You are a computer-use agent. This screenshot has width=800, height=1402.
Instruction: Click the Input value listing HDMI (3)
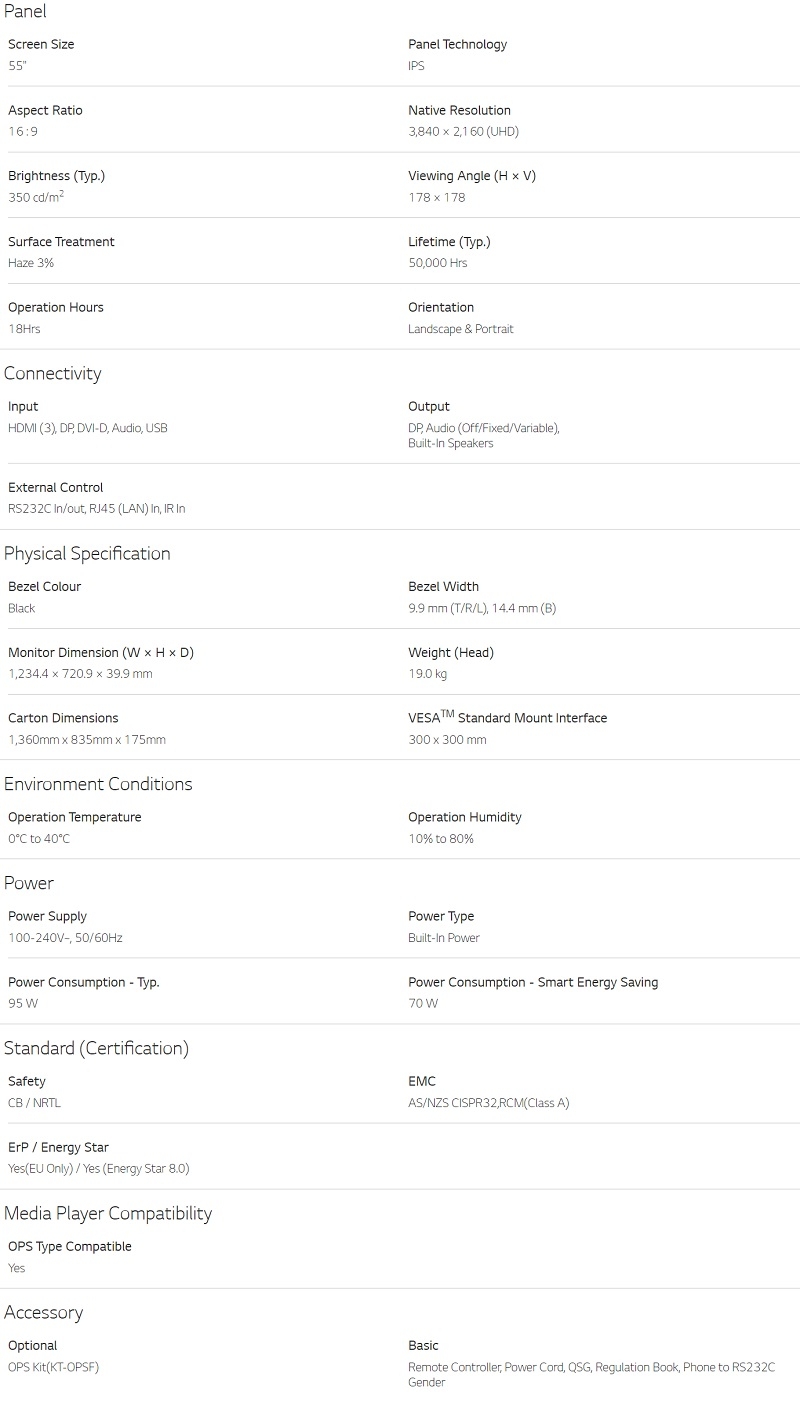(x=88, y=428)
